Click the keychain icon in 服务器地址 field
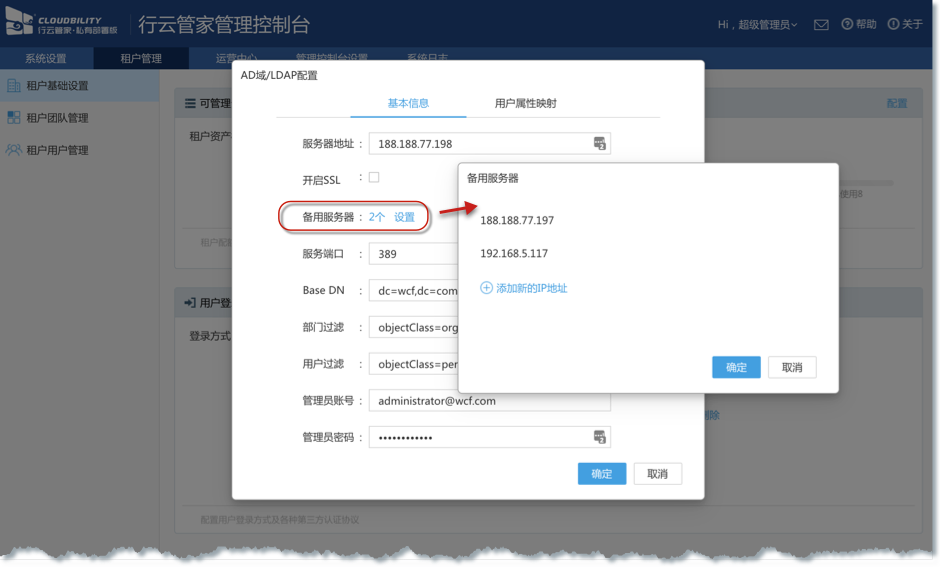Viewport: 940px width, 567px height. (x=599, y=143)
